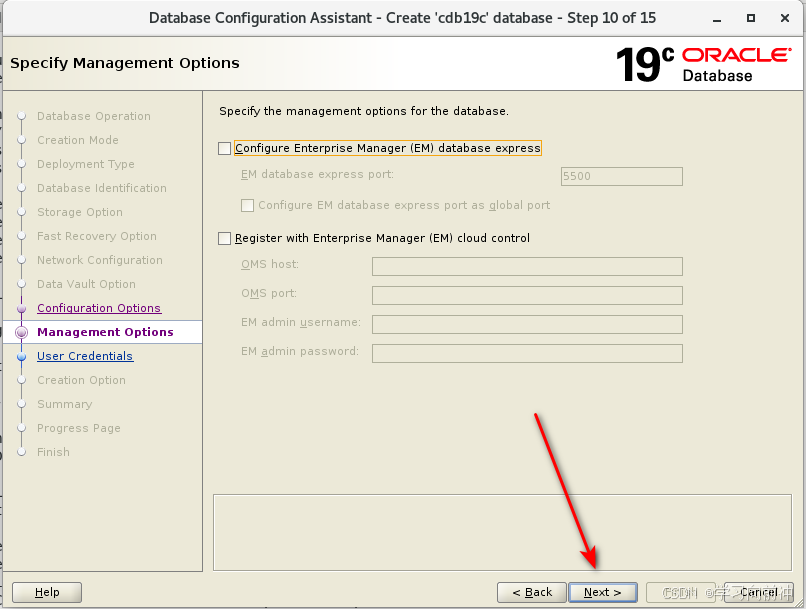The height and width of the screenshot is (609, 806).
Task: Navigate to the User Credentials step
Action: [85, 356]
